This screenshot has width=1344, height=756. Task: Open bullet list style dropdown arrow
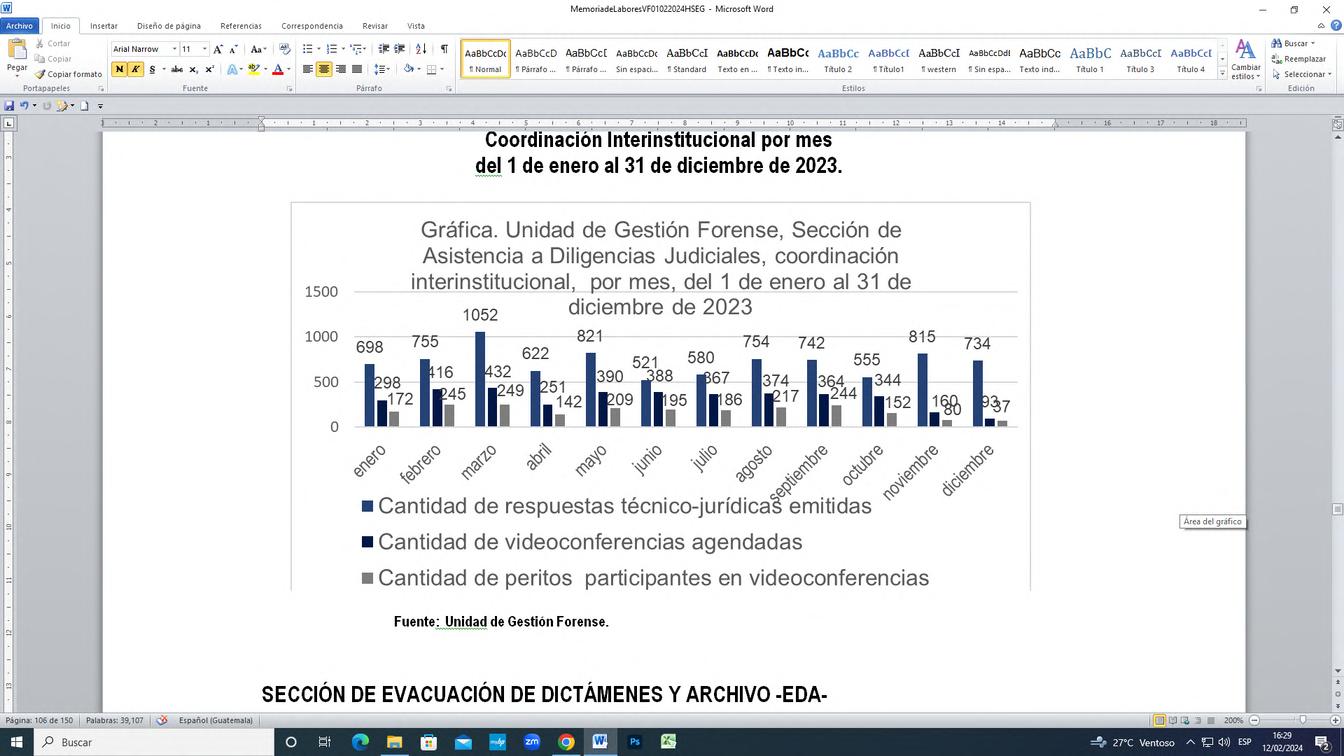(x=317, y=49)
